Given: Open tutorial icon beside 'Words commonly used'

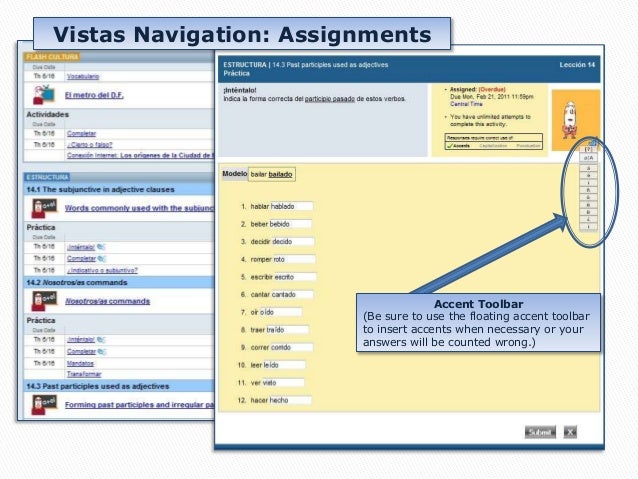Looking at the screenshot, I should tap(44, 208).
